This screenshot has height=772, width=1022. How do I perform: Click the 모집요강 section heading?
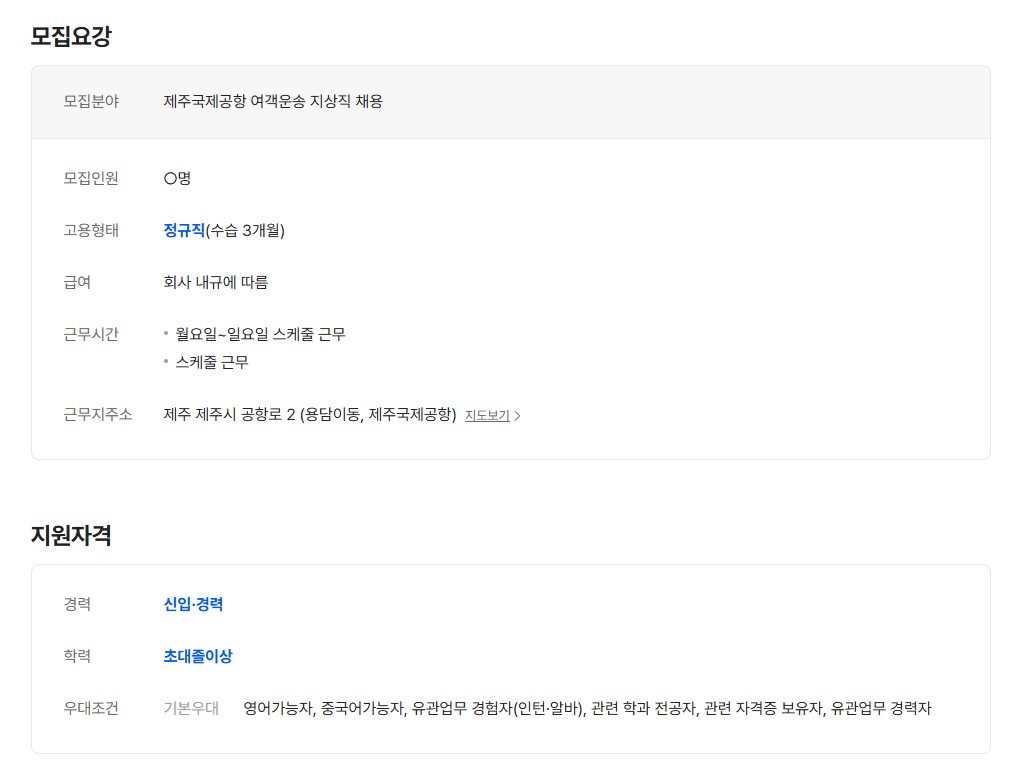(71, 37)
